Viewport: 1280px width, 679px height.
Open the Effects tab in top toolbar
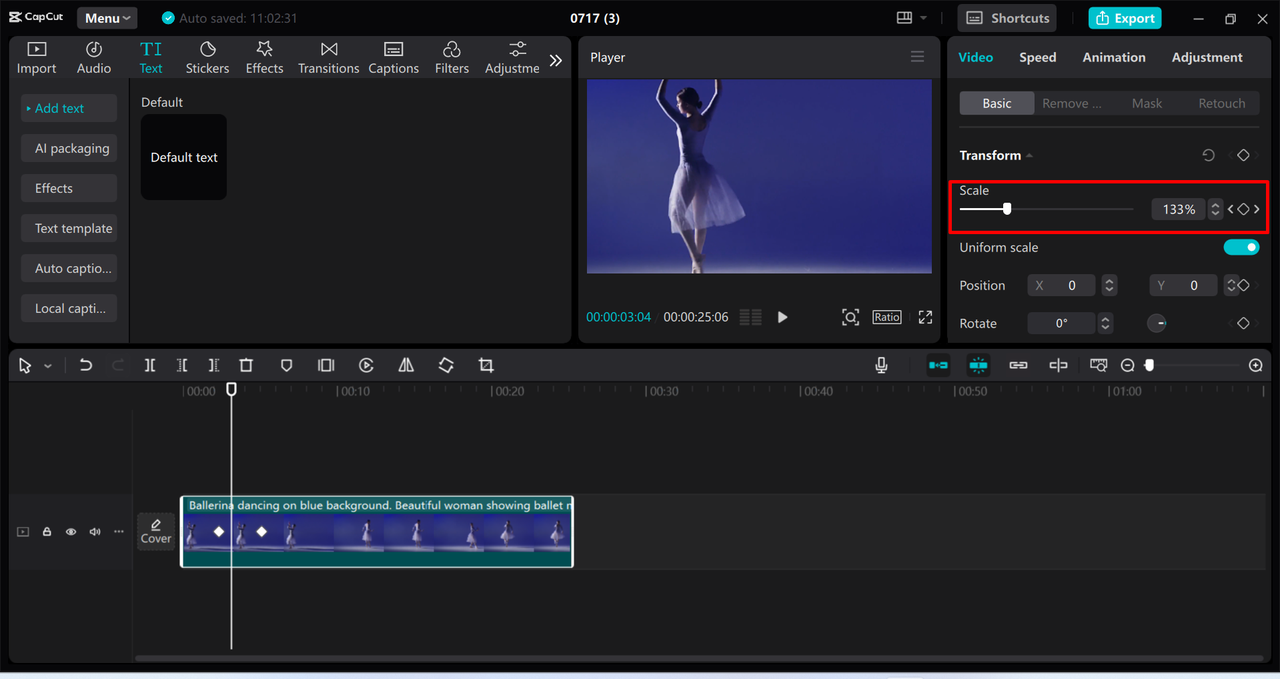[x=264, y=58]
